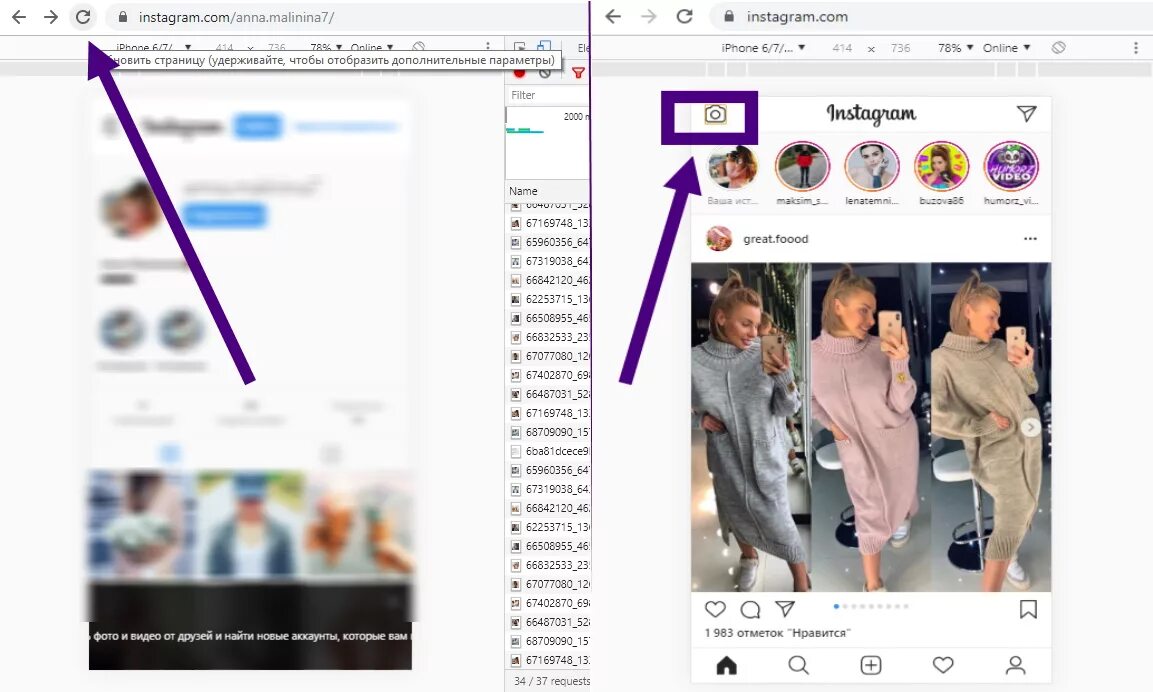Toggle the DevTools device toolbar icon
Image resolution: width=1153 pixels, height=692 pixels.
pos(544,48)
